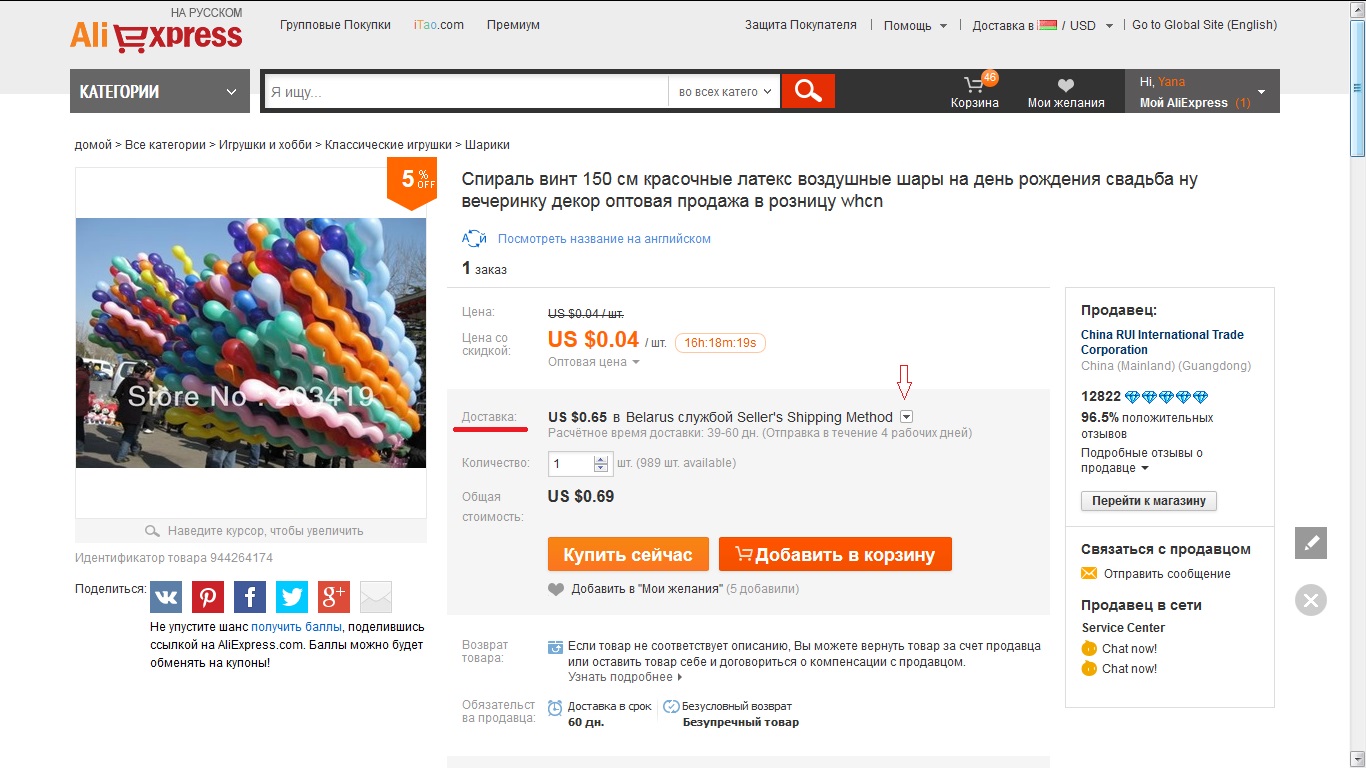The width and height of the screenshot is (1366, 768).
Task: Click the balloon product image thumbnail
Action: 251,343
